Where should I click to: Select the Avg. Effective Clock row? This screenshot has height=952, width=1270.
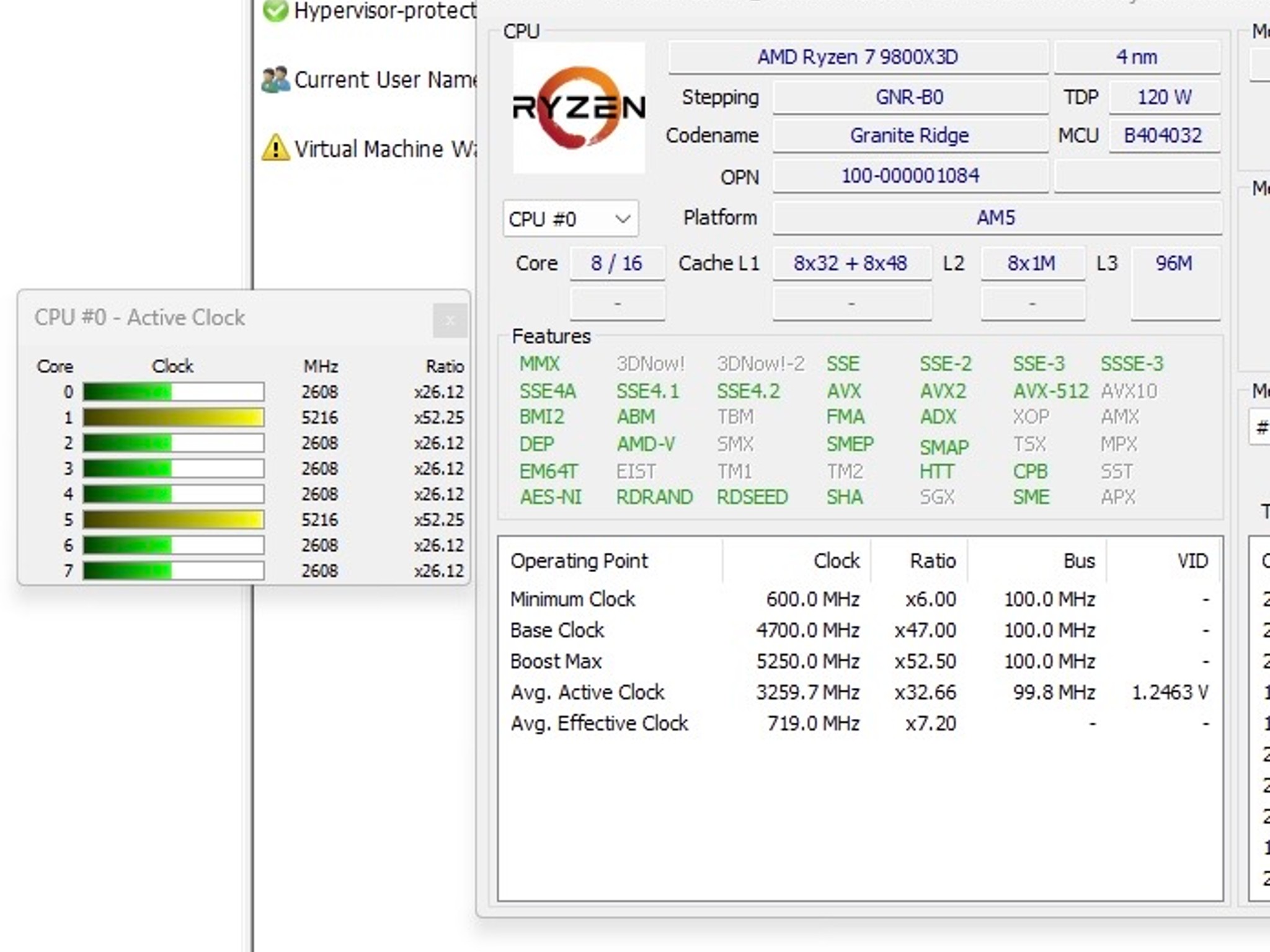(859, 723)
